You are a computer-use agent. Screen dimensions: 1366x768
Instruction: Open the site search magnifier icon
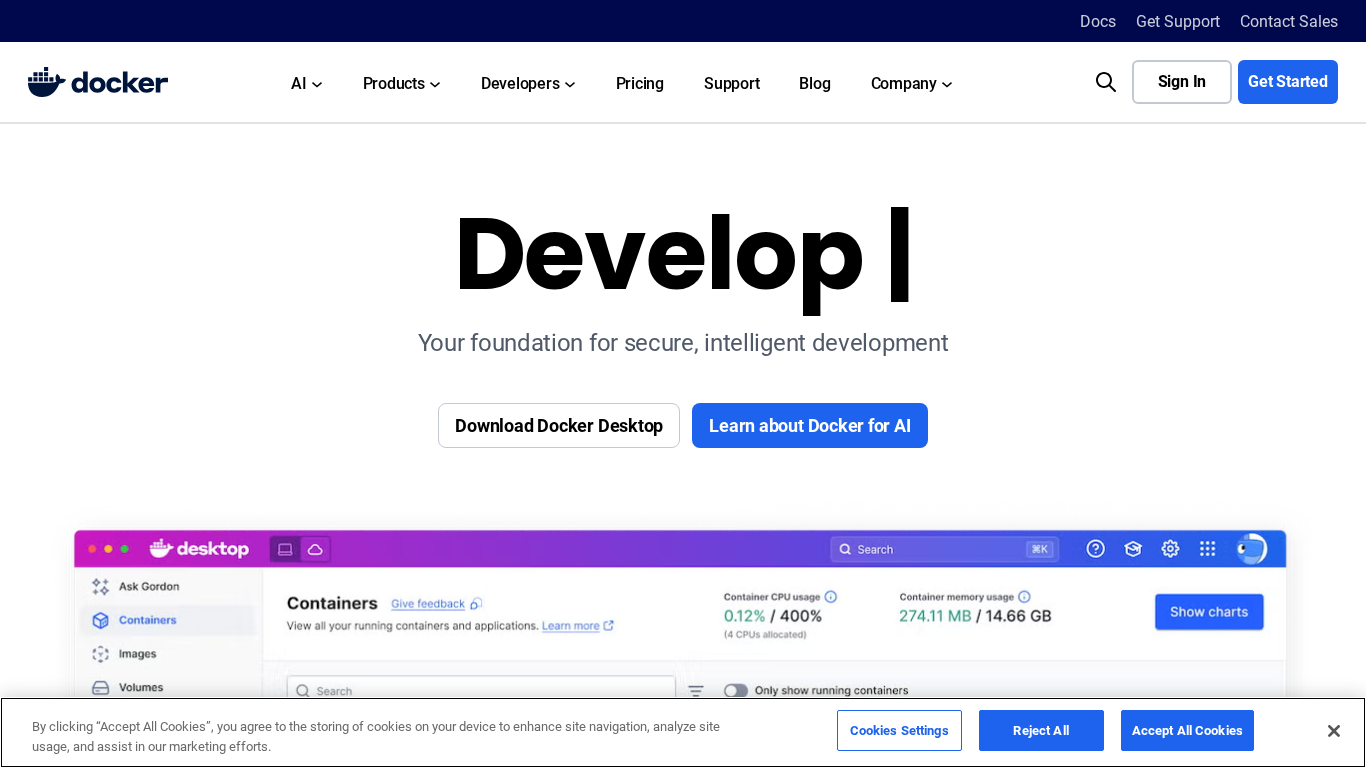click(1105, 82)
